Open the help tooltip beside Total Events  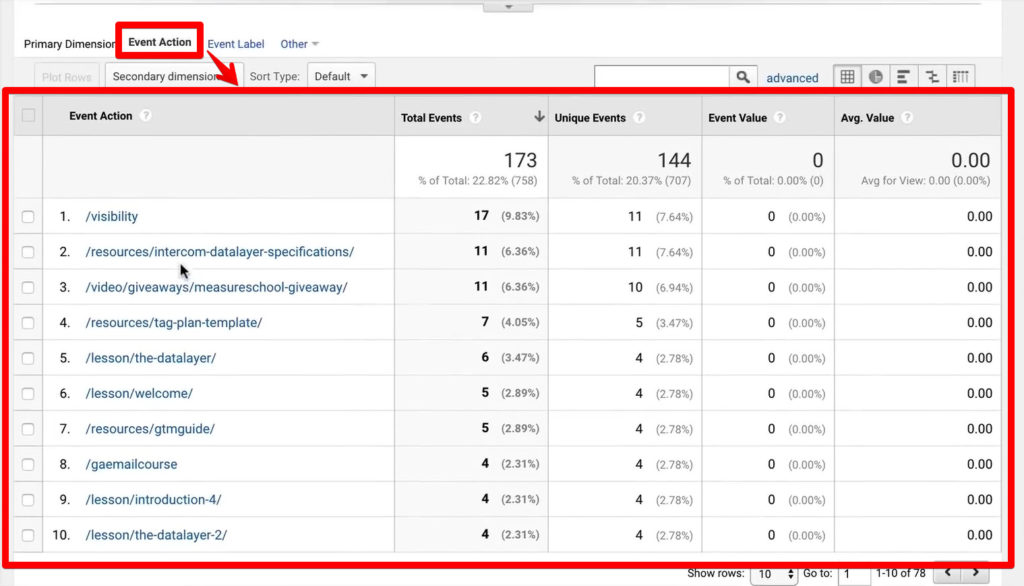478,117
